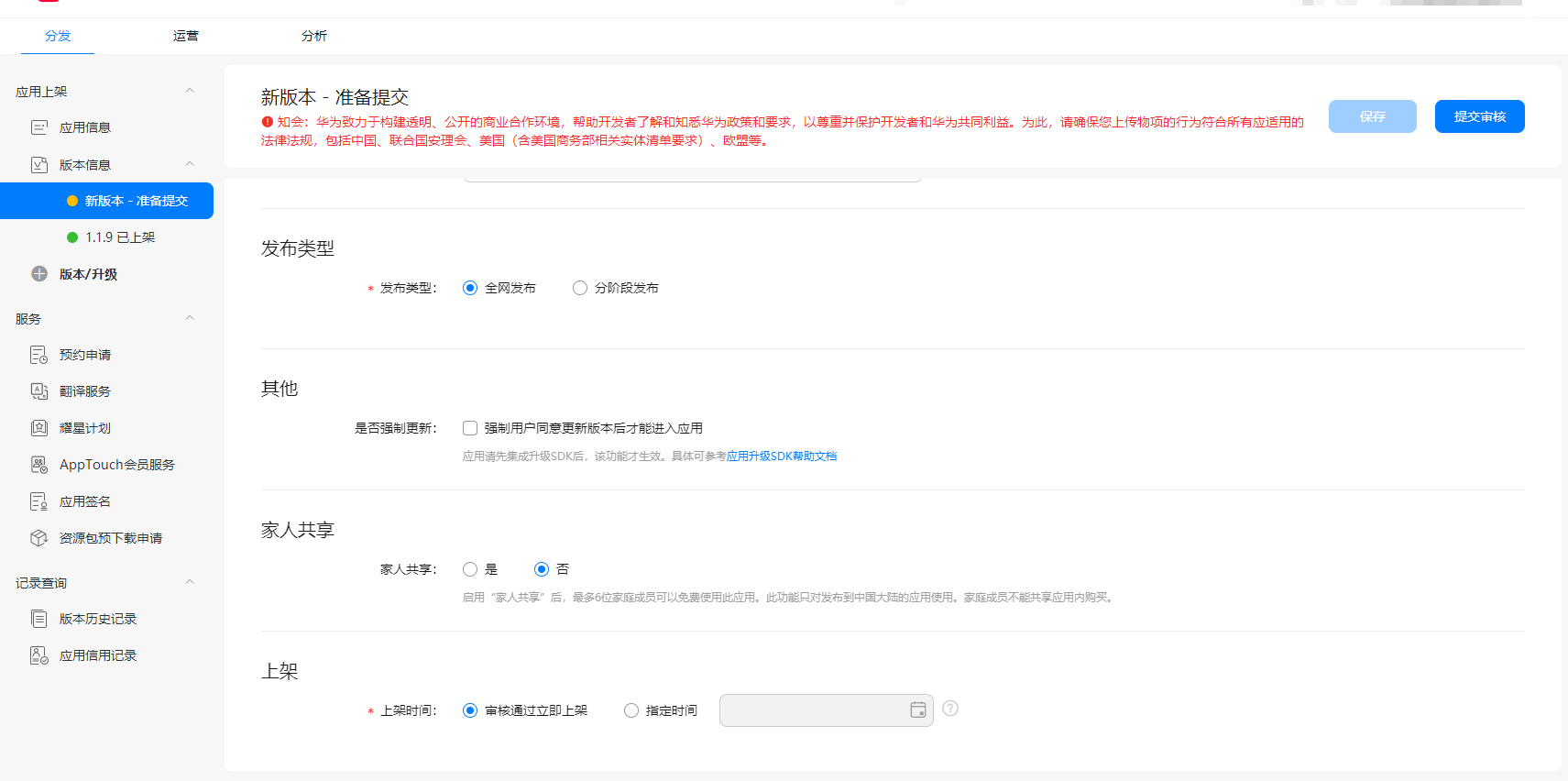Collapse the 记录查询 section
Image resolution: width=1568 pixels, height=781 pixels.
190,582
